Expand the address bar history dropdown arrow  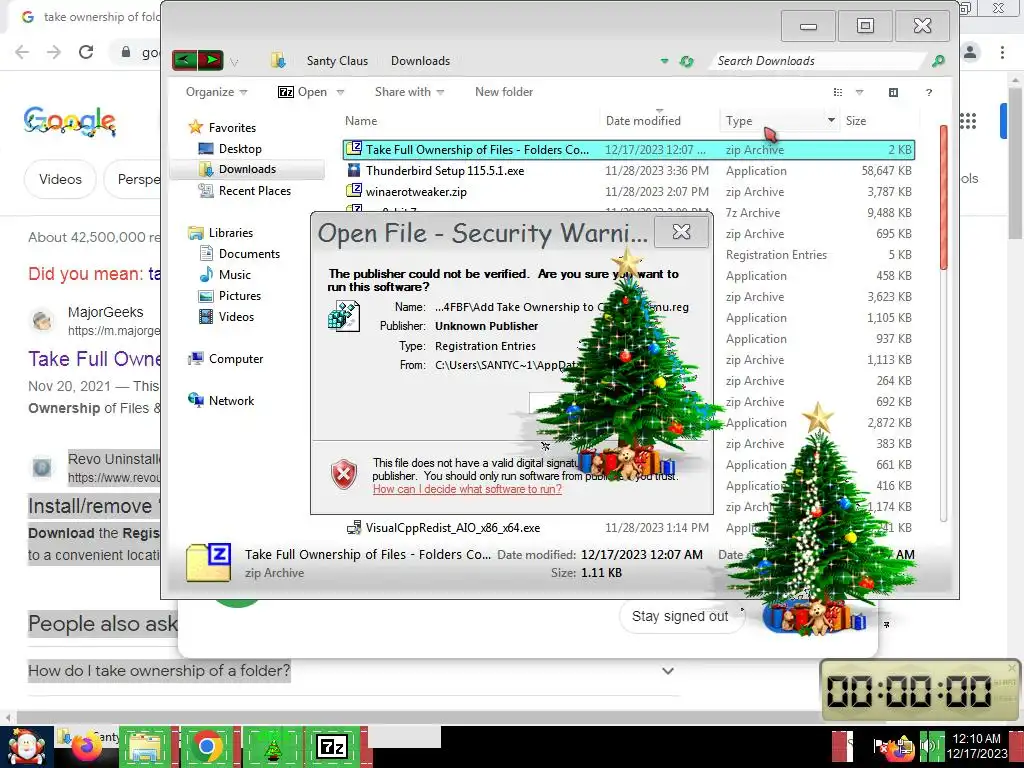tap(664, 61)
